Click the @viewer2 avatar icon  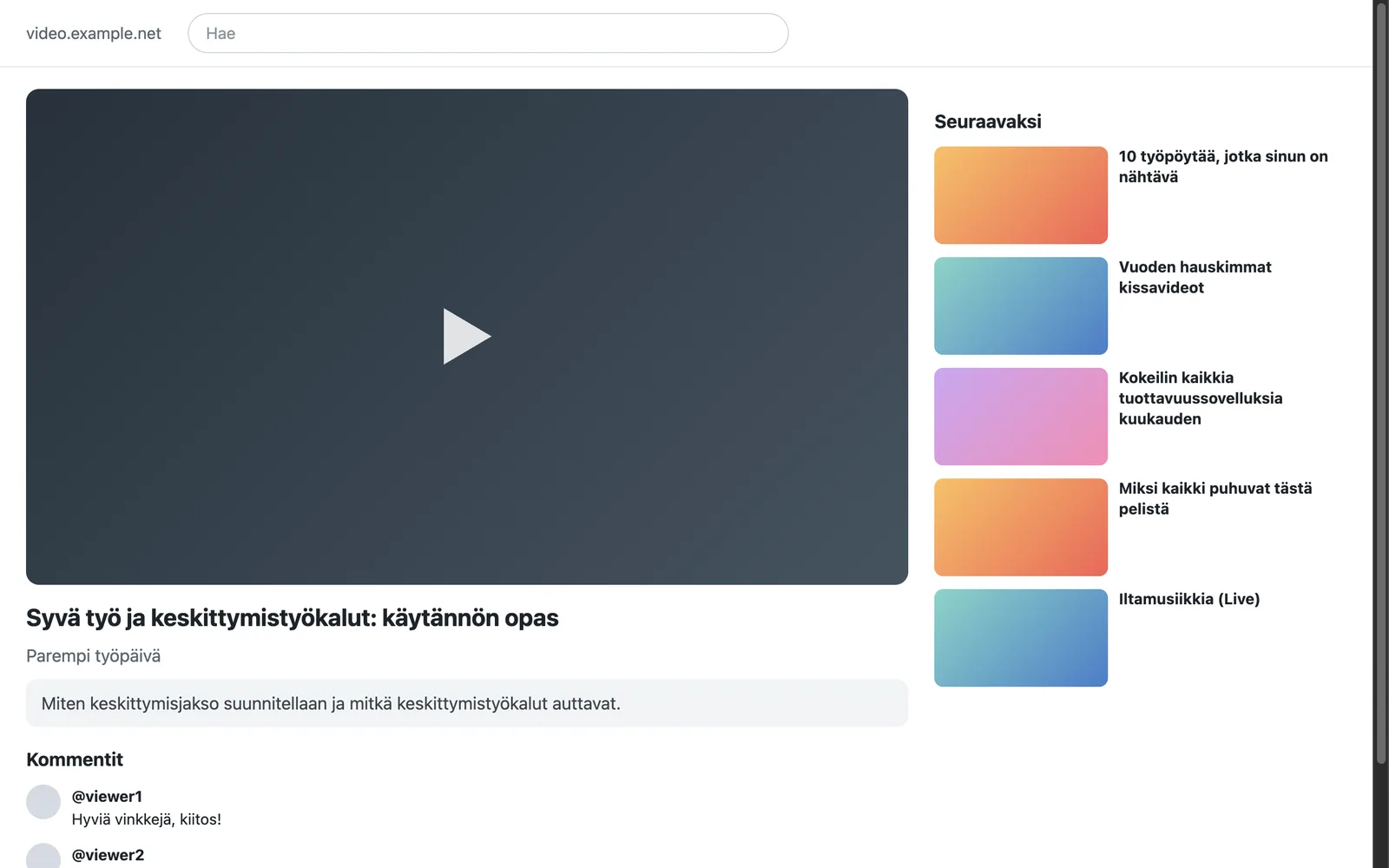coord(43,856)
